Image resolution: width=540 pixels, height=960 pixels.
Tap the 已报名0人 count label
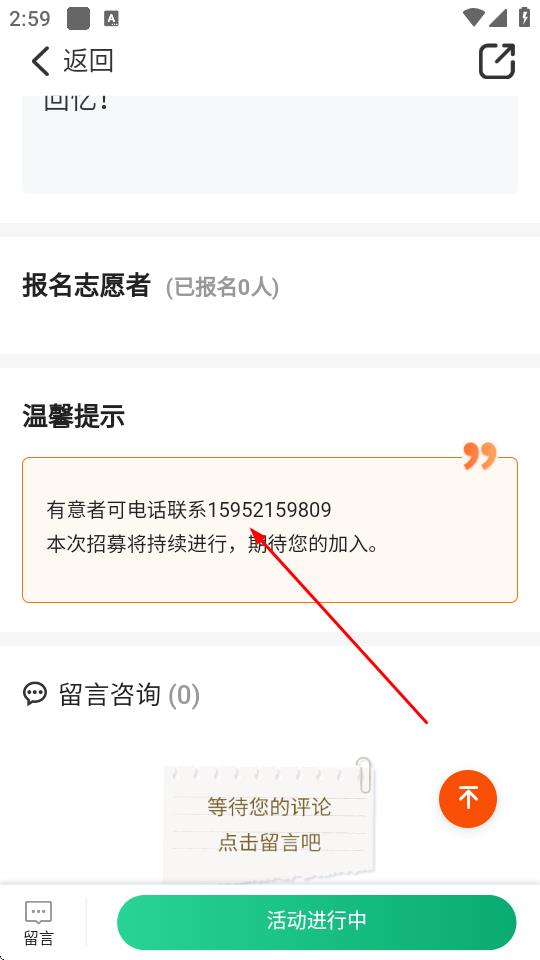coord(222,287)
